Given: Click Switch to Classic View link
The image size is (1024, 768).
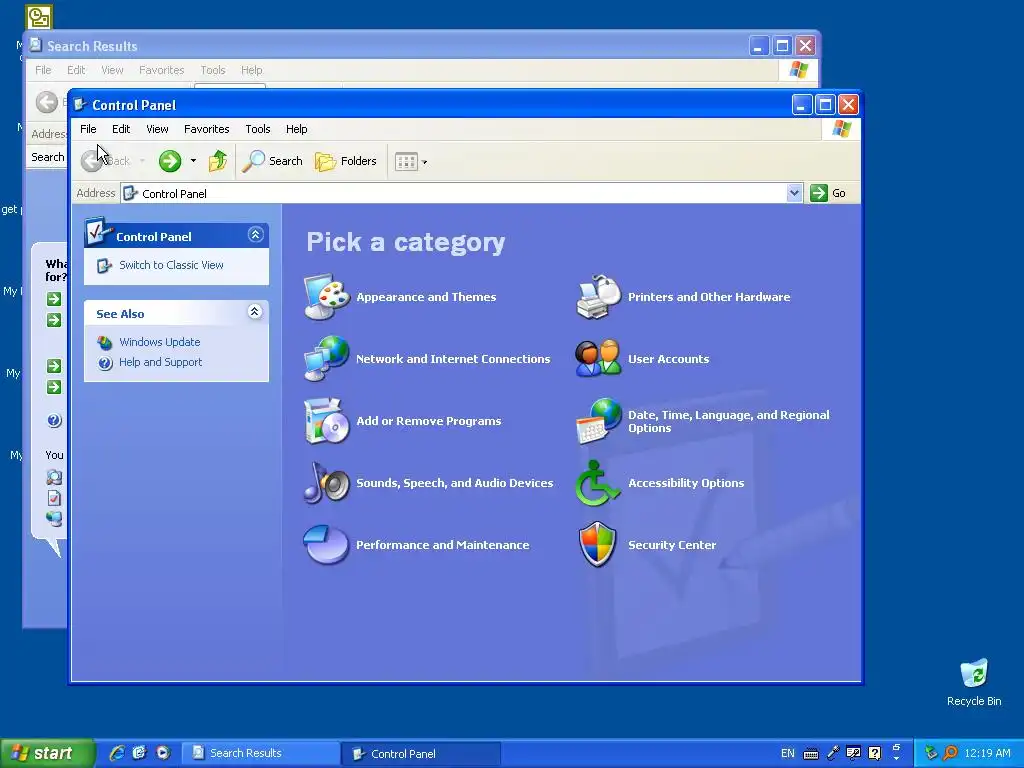Looking at the screenshot, I should tap(171, 264).
